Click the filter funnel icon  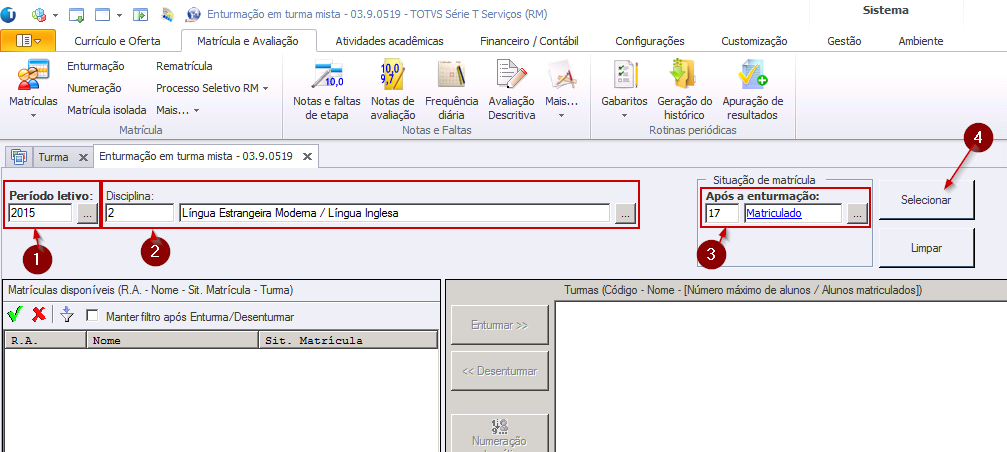pos(67,315)
